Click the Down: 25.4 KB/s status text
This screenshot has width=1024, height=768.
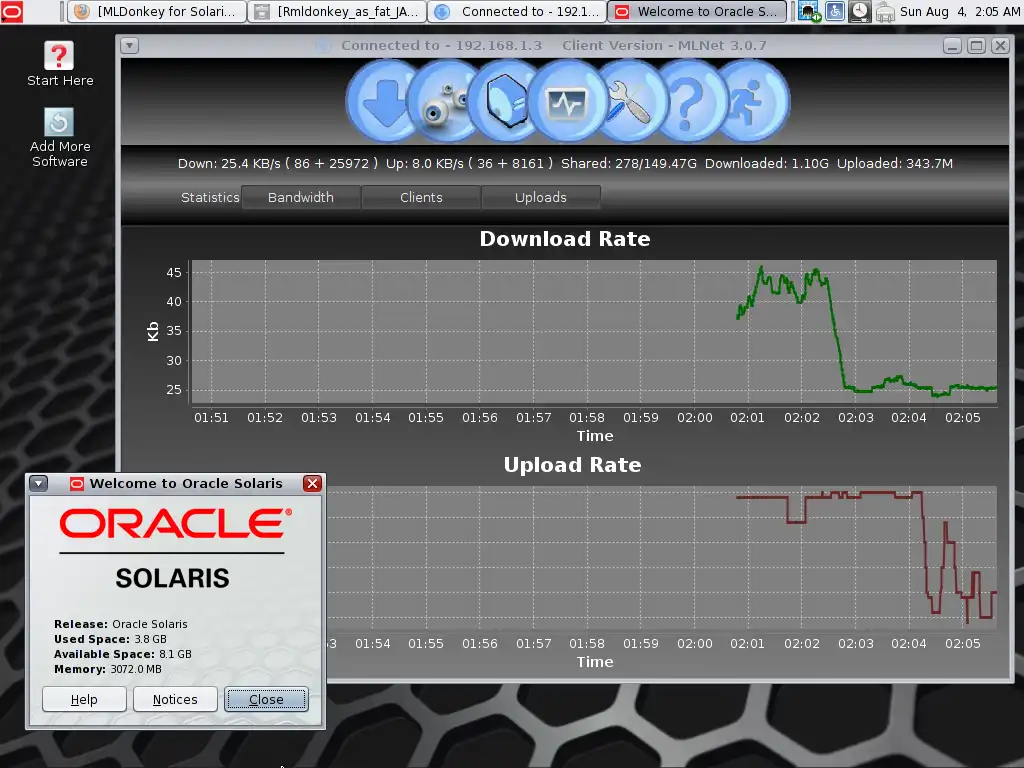[278, 163]
